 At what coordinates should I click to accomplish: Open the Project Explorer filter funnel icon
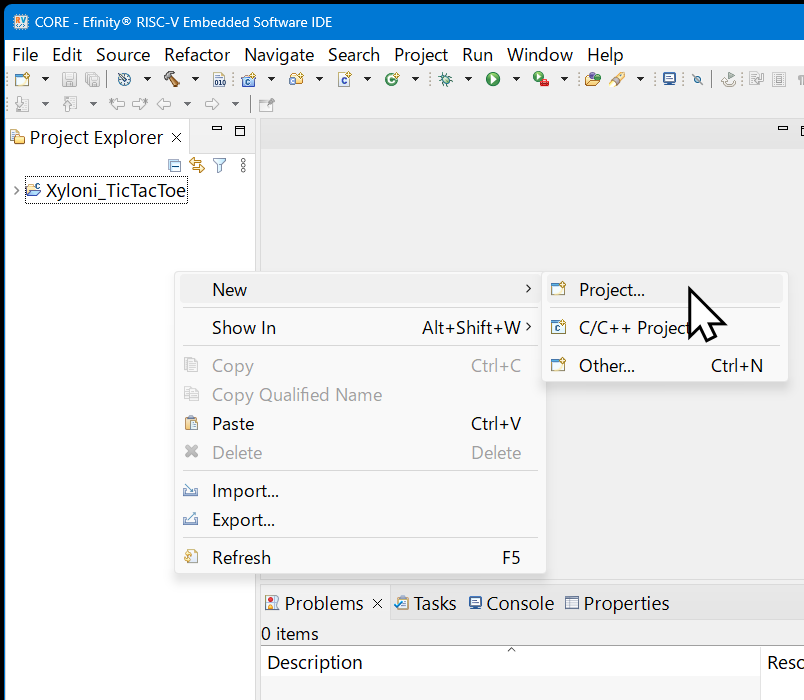(220, 165)
